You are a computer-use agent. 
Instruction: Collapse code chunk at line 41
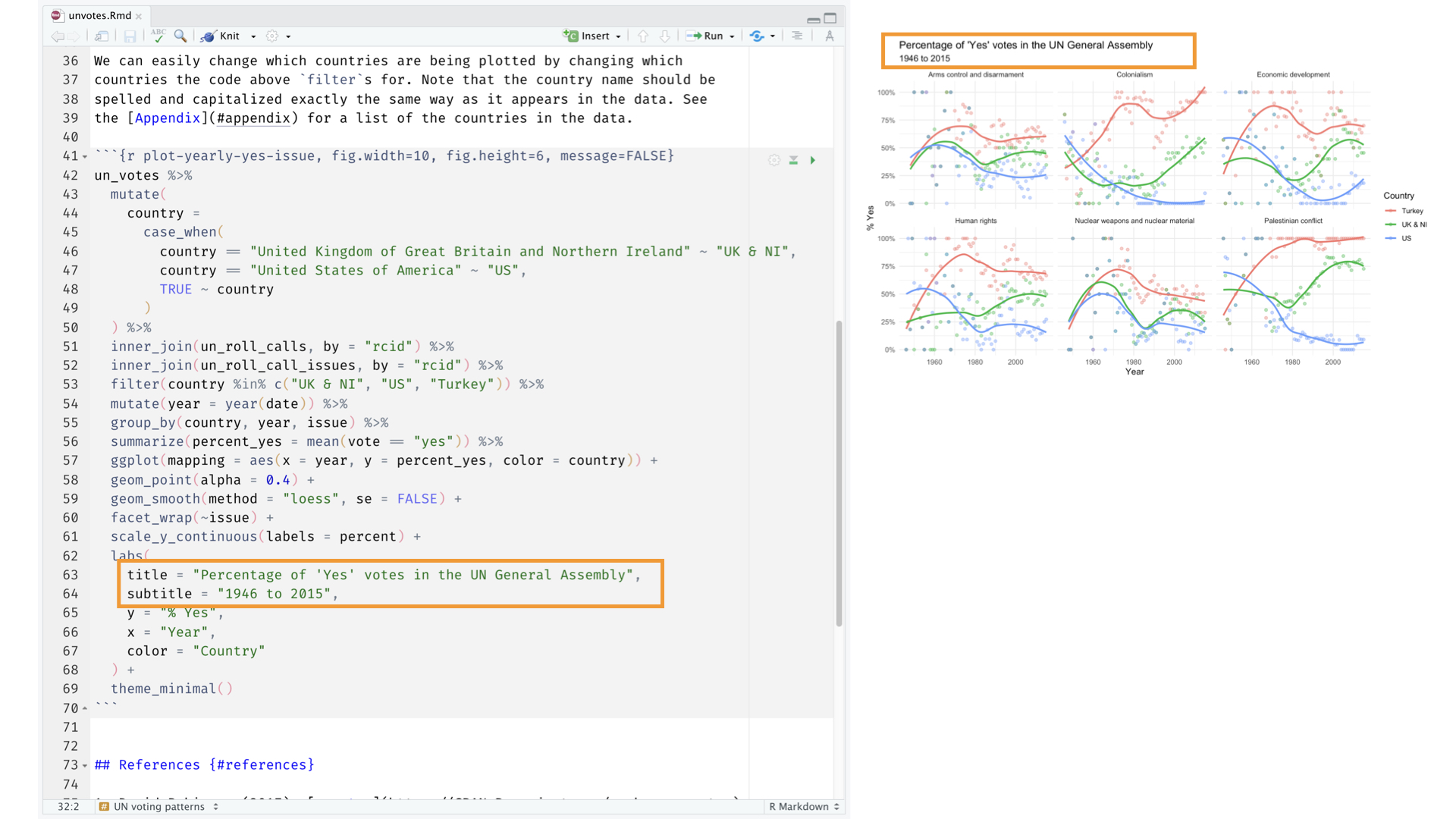click(x=85, y=157)
